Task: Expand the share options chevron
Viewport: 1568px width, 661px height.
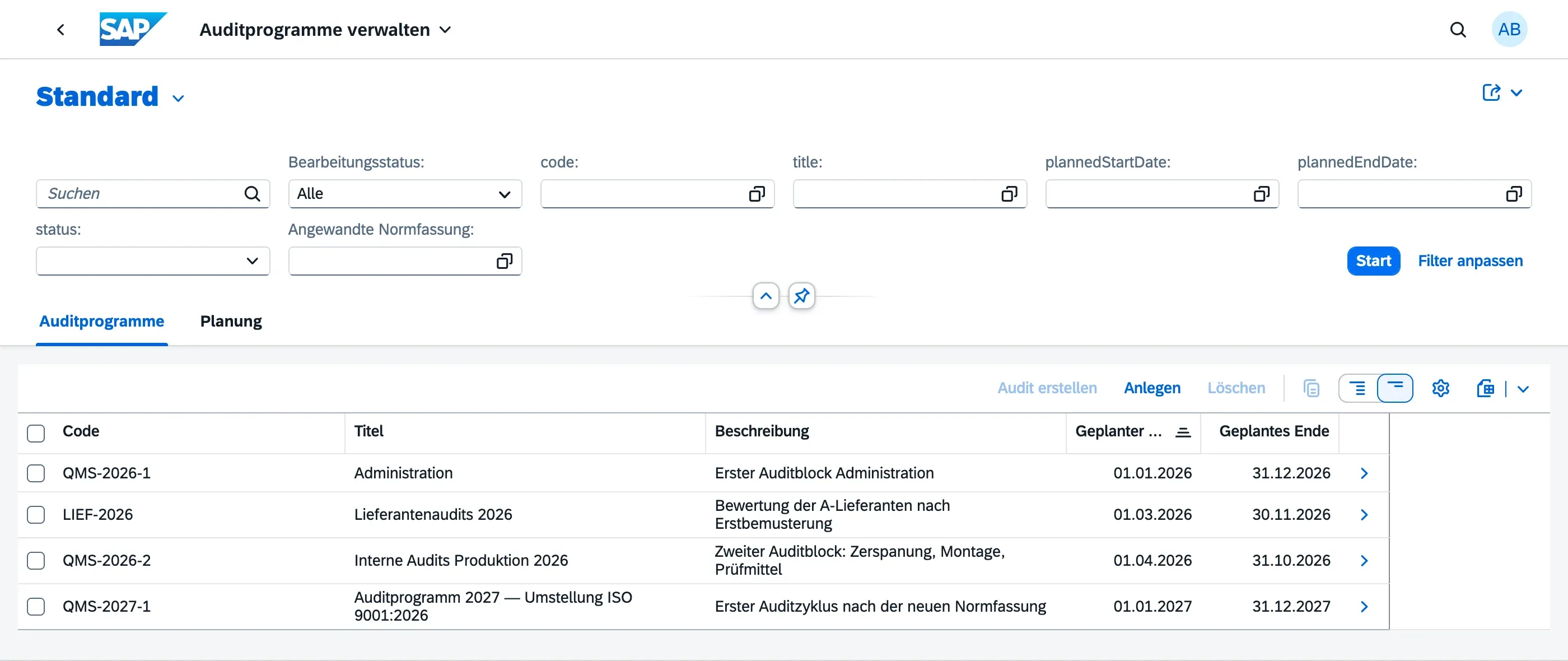Action: 1516,92
